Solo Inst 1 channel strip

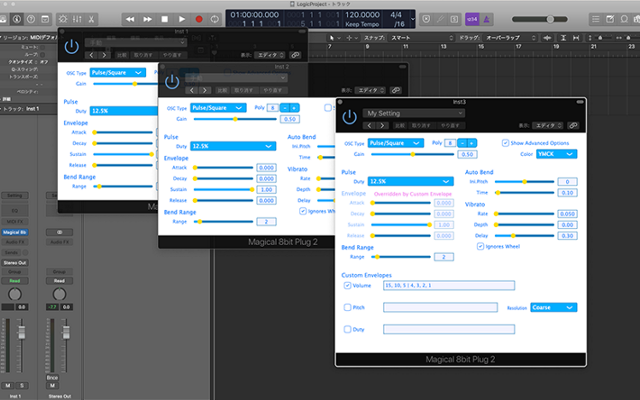coord(22,385)
